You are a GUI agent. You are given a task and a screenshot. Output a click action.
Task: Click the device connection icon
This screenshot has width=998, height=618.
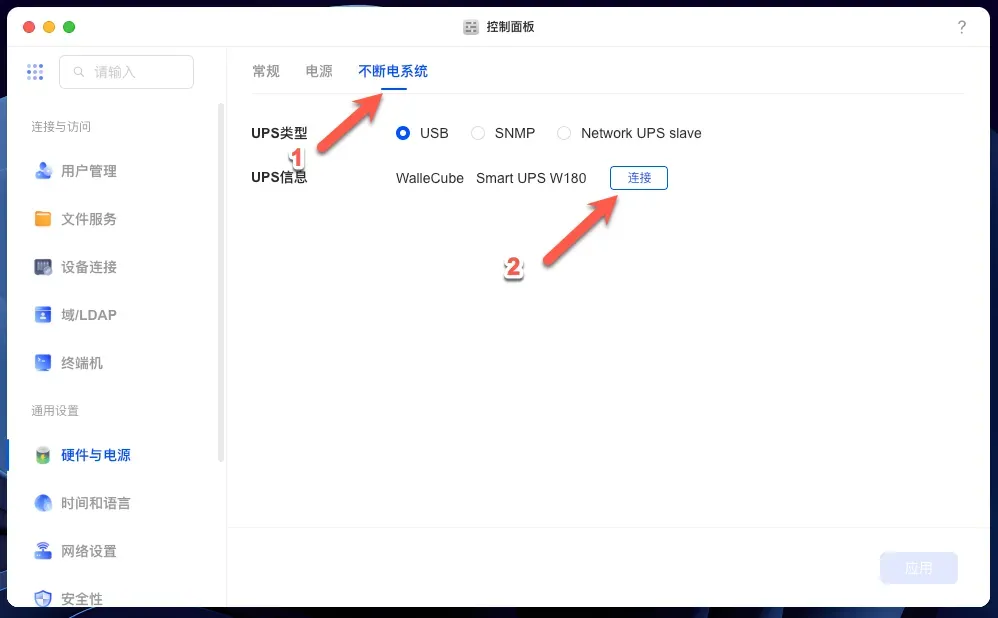click(43, 267)
